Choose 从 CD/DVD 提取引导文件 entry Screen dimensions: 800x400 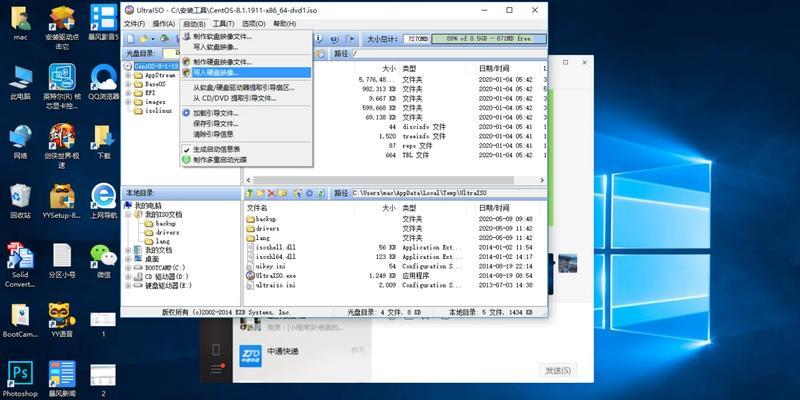coord(246,98)
